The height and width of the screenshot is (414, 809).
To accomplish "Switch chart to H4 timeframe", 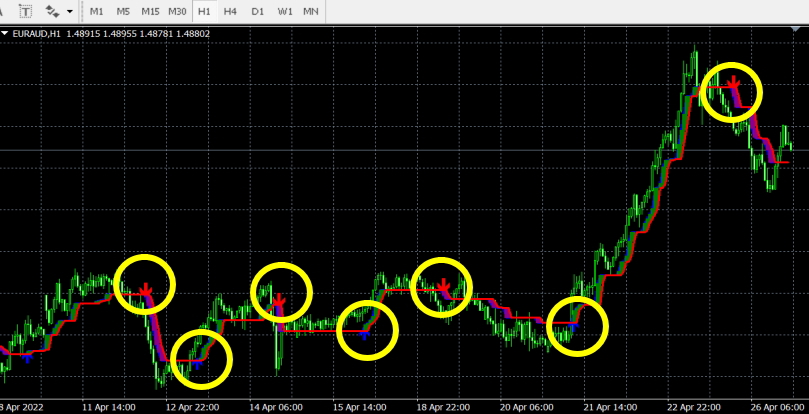I will tap(230, 11).
